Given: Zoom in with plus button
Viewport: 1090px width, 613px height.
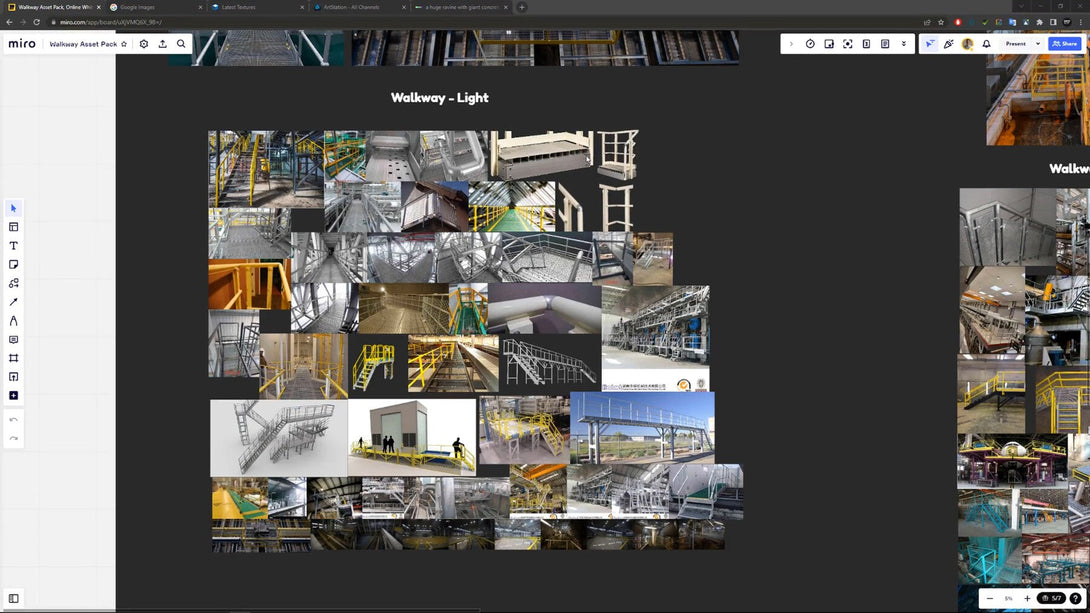Looking at the screenshot, I should click(x=1027, y=598).
